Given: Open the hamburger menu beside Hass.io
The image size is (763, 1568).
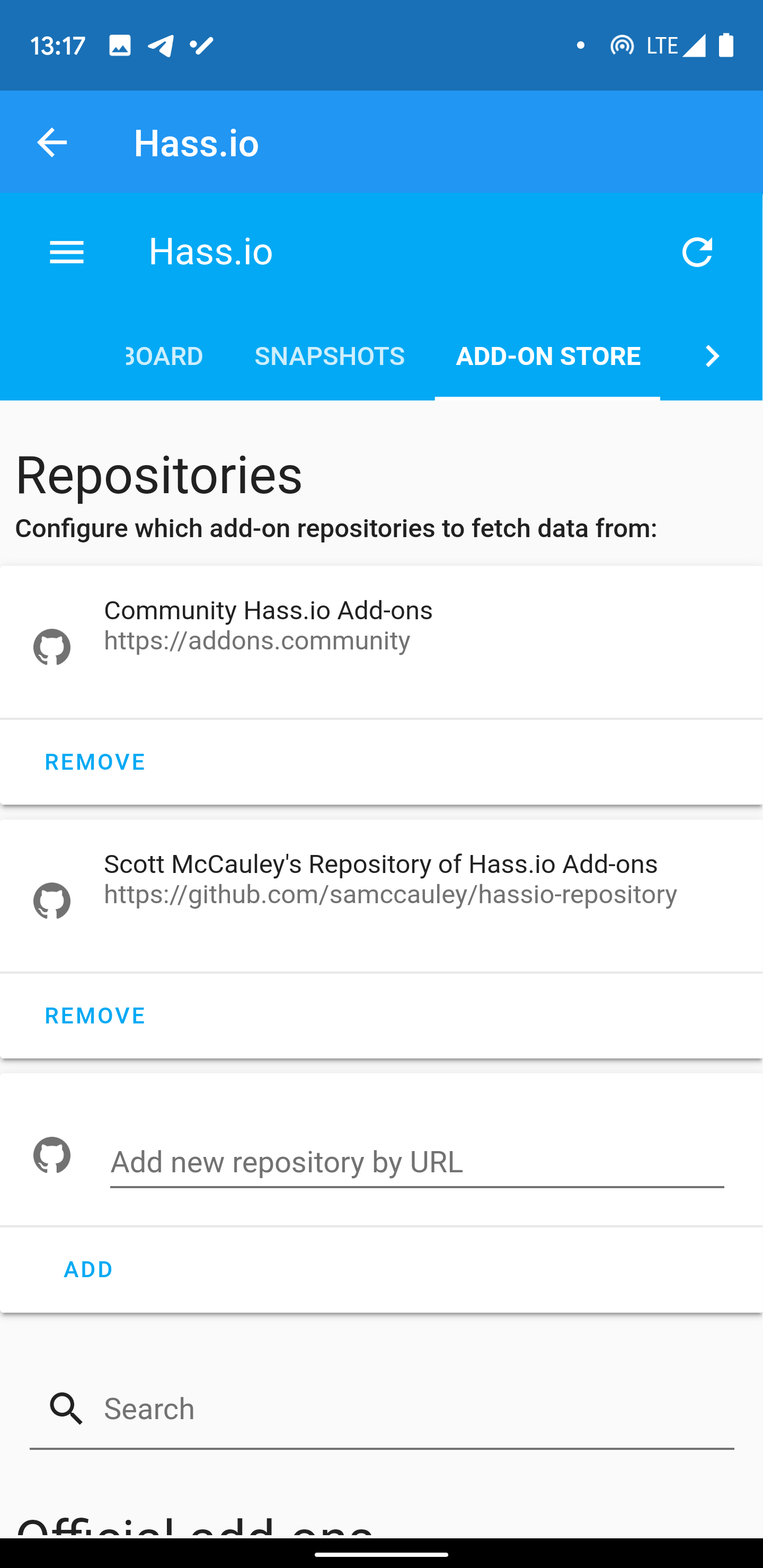Looking at the screenshot, I should 66,252.
